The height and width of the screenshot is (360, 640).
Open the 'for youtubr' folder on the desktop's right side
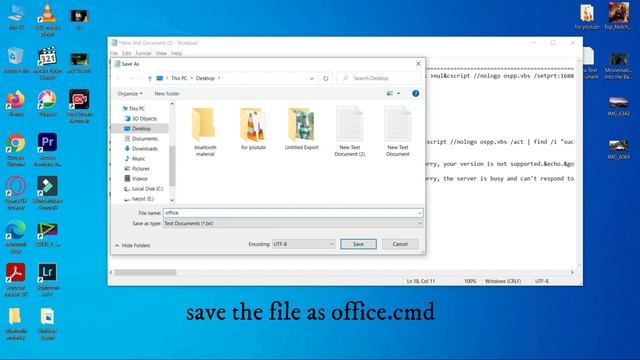pos(587,17)
